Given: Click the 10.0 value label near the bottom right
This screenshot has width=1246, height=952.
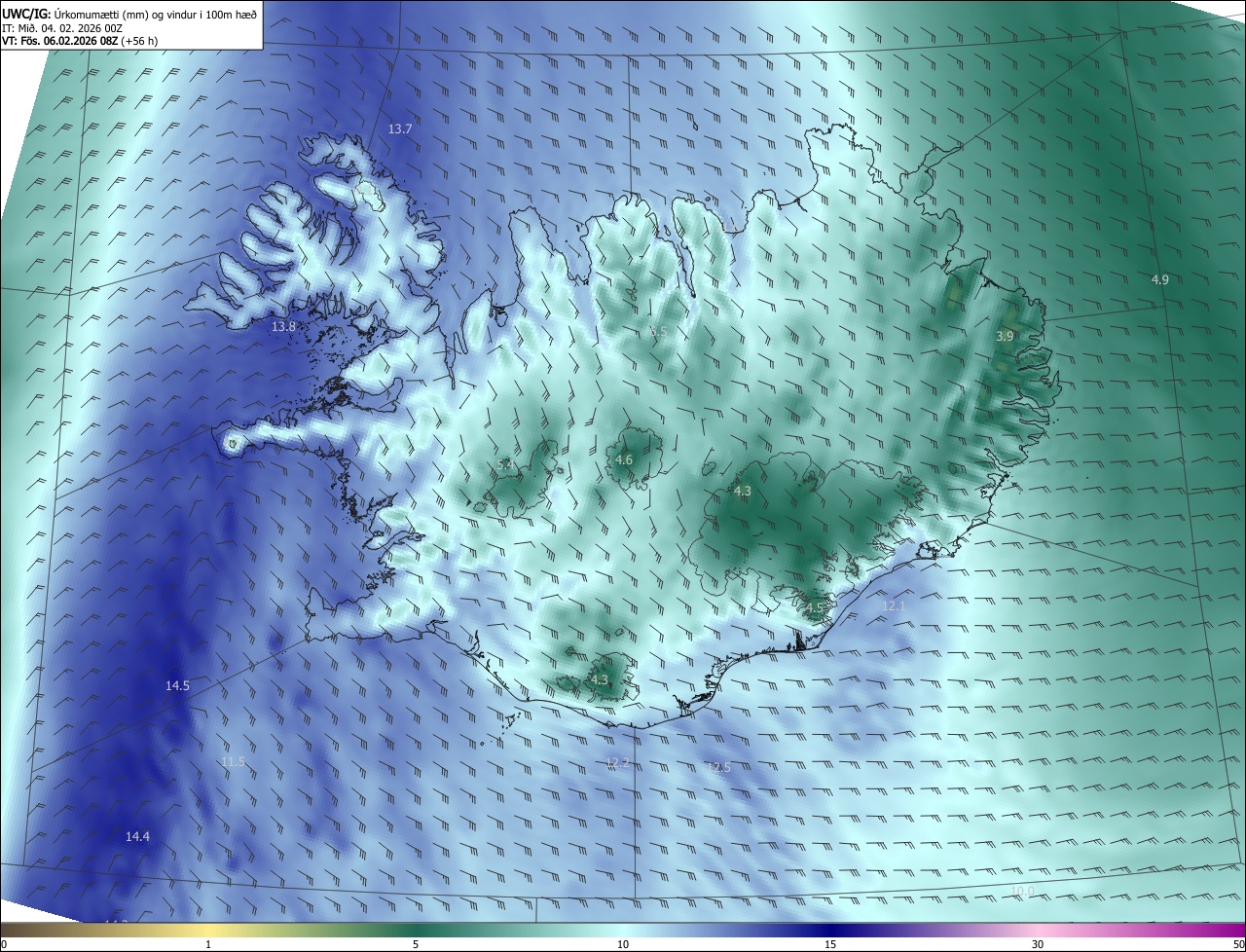Looking at the screenshot, I should [1022, 892].
